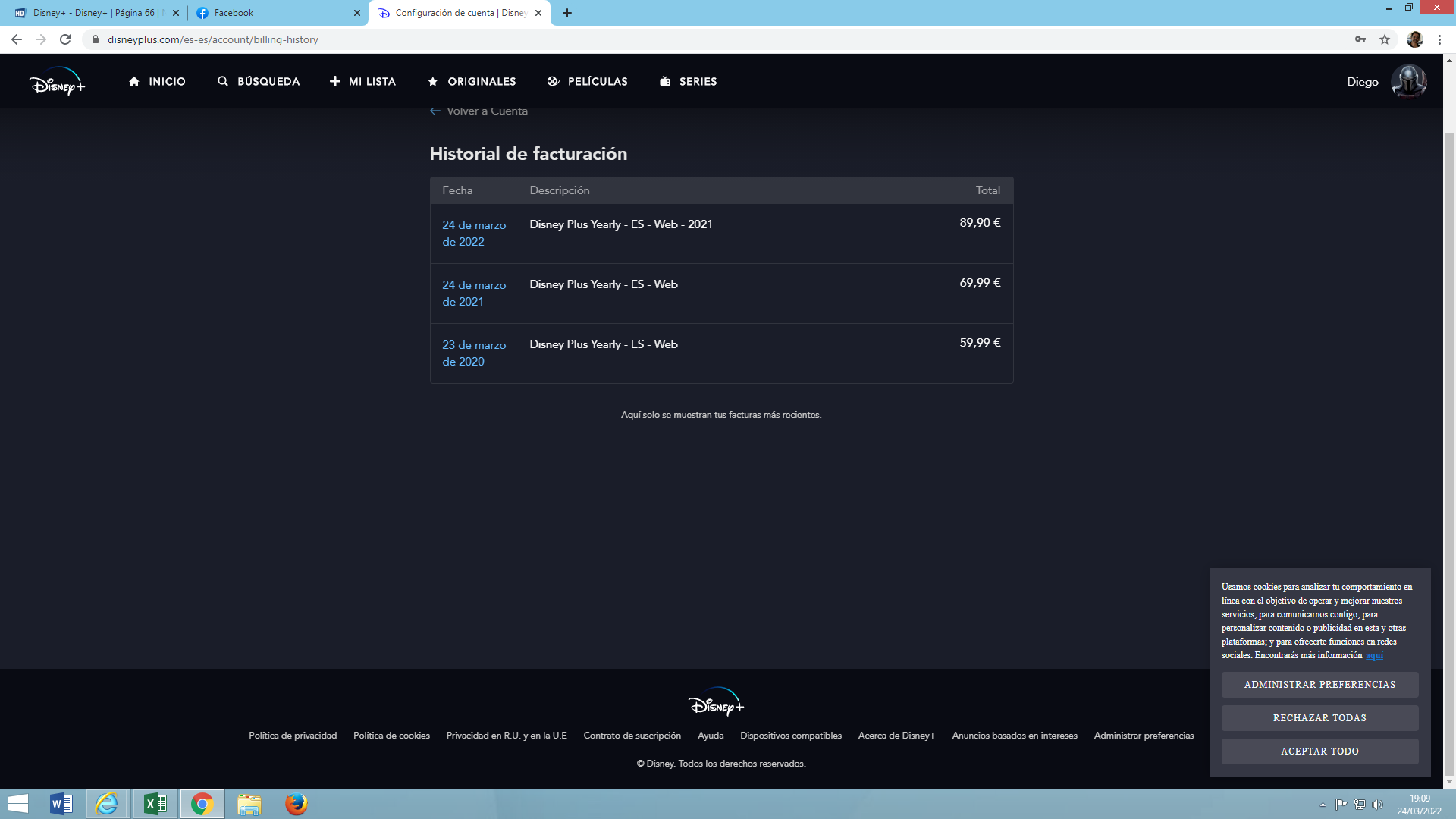This screenshot has height=819, width=1456.
Task: Close the Configuración de cuenta tab
Action: tap(538, 13)
